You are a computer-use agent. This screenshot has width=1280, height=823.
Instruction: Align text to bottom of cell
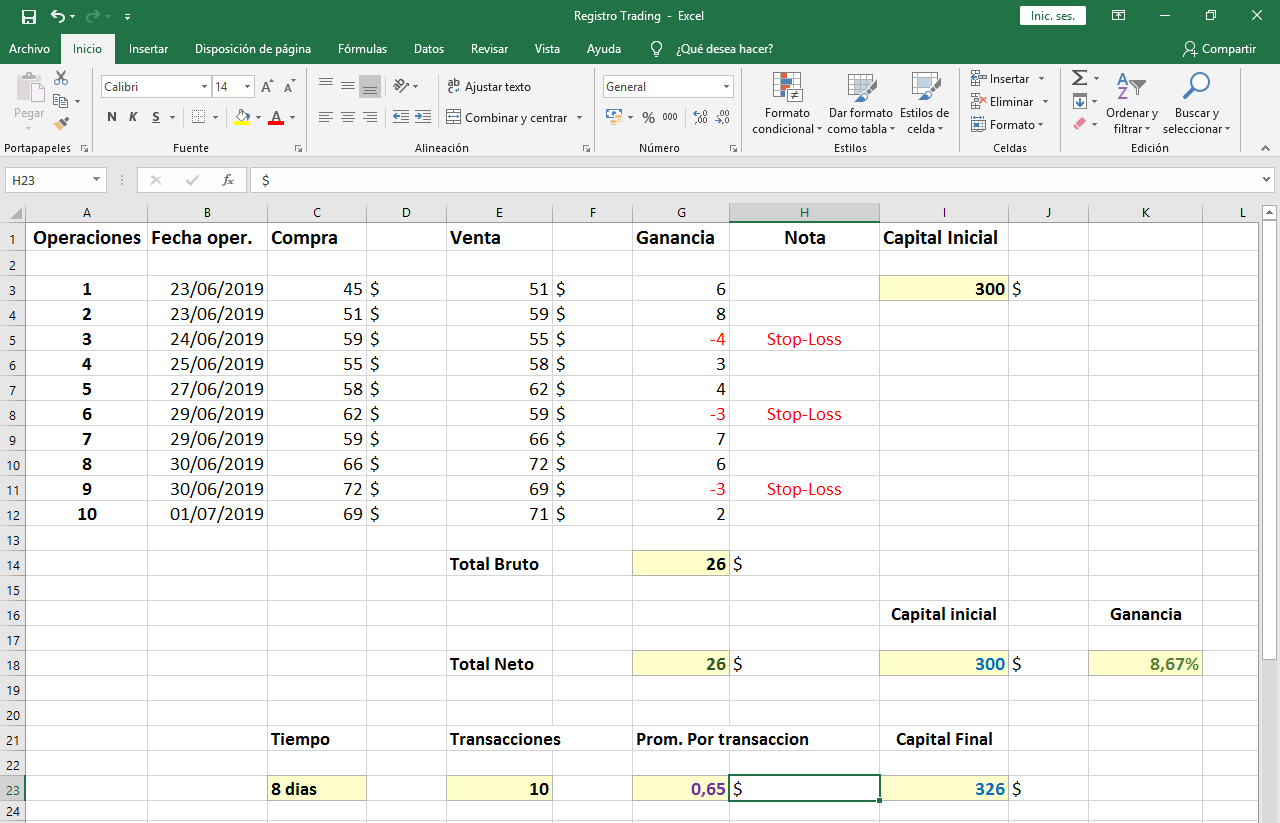coord(370,86)
